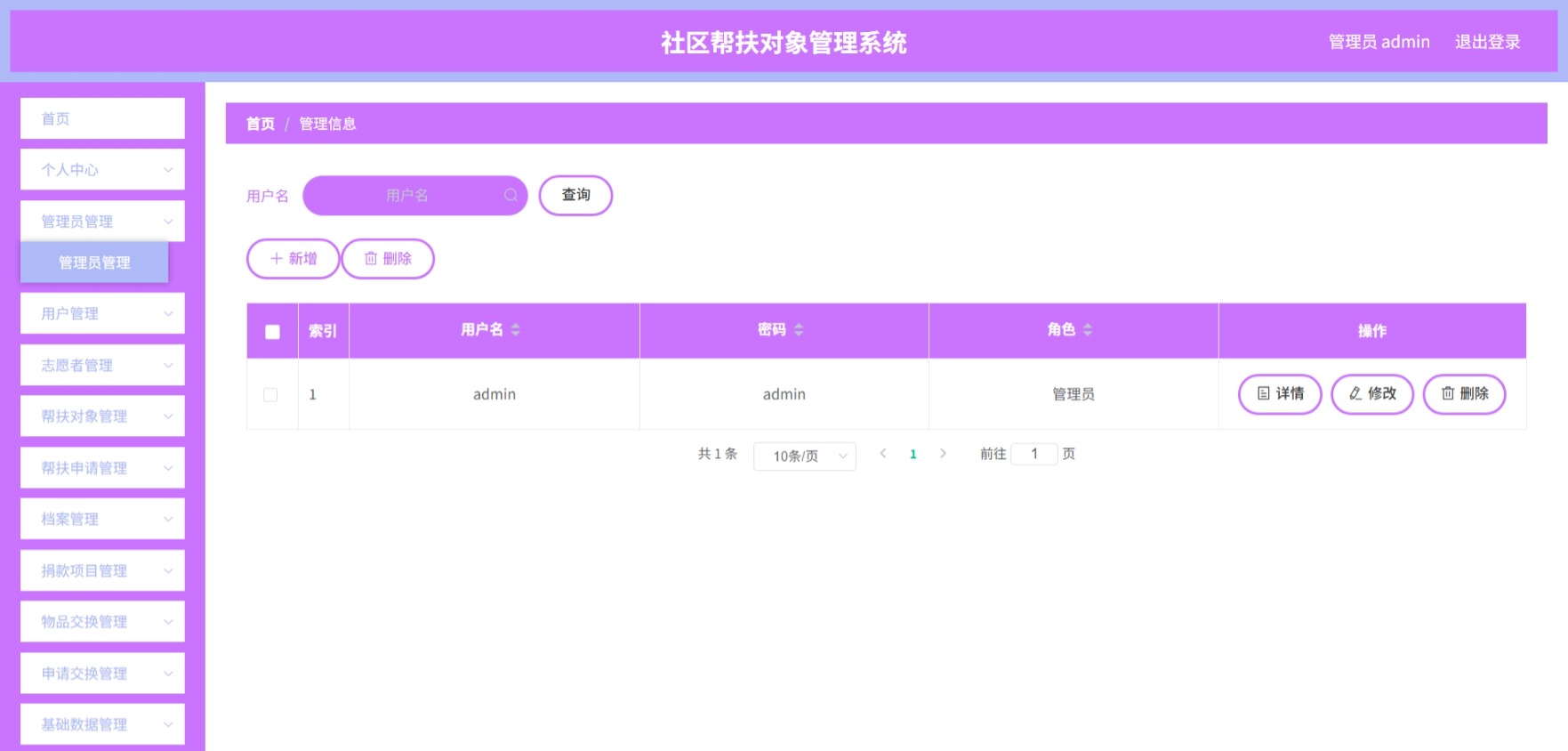Click 修改 to edit the admin row
This screenshot has width=1568, height=751.
click(1372, 393)
